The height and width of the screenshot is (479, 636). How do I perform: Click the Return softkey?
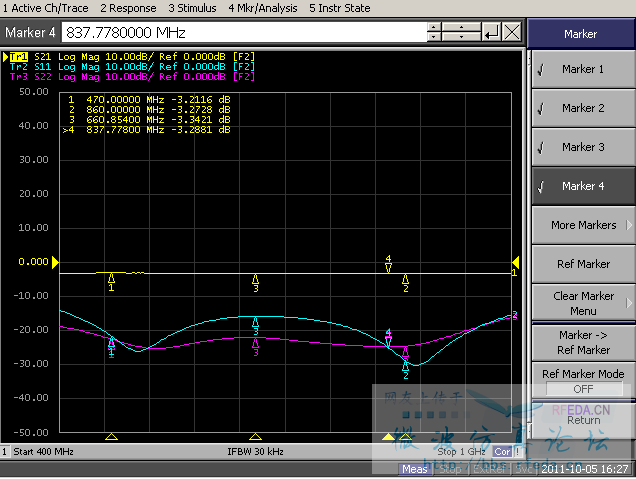point(583,420)
